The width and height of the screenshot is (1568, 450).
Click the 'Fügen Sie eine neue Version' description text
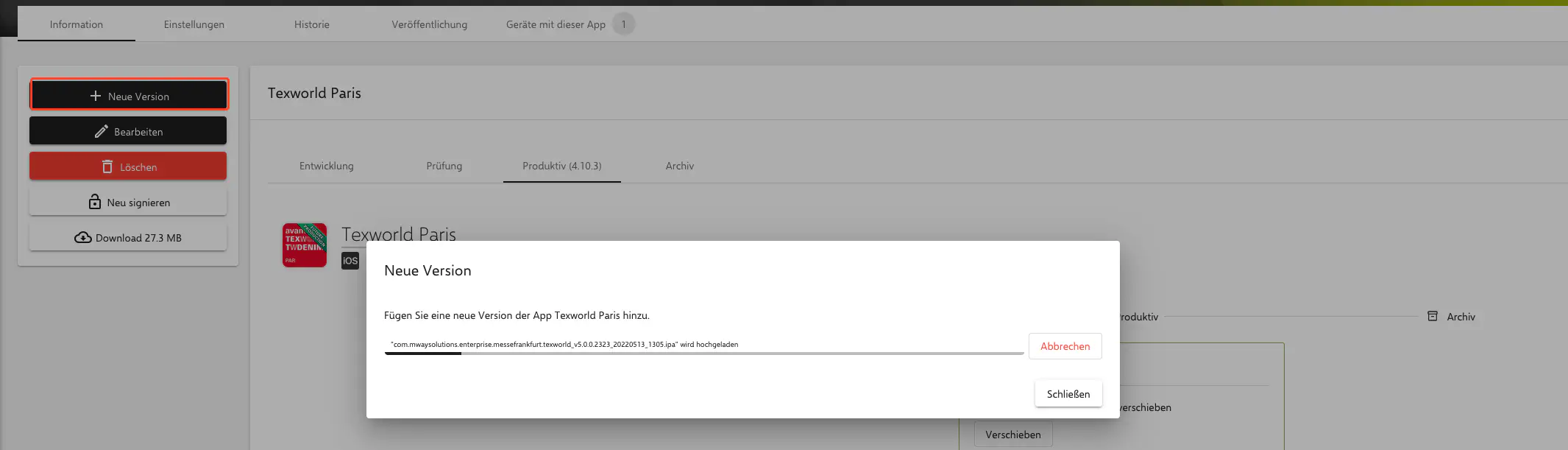[x=517, y=315]
